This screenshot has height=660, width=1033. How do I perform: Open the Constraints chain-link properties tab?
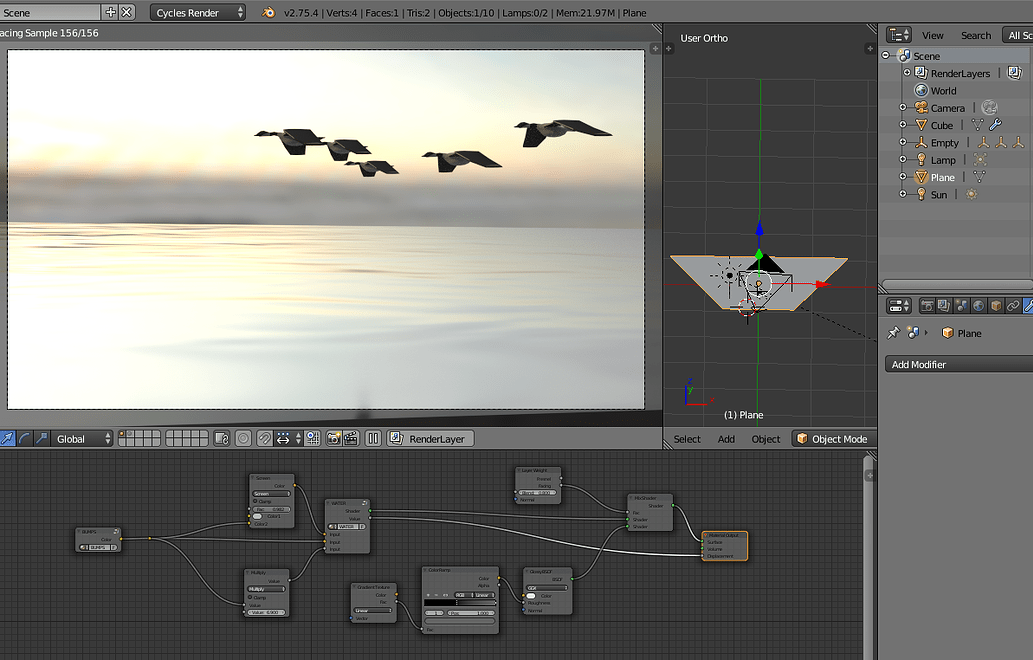(1013, 306)
